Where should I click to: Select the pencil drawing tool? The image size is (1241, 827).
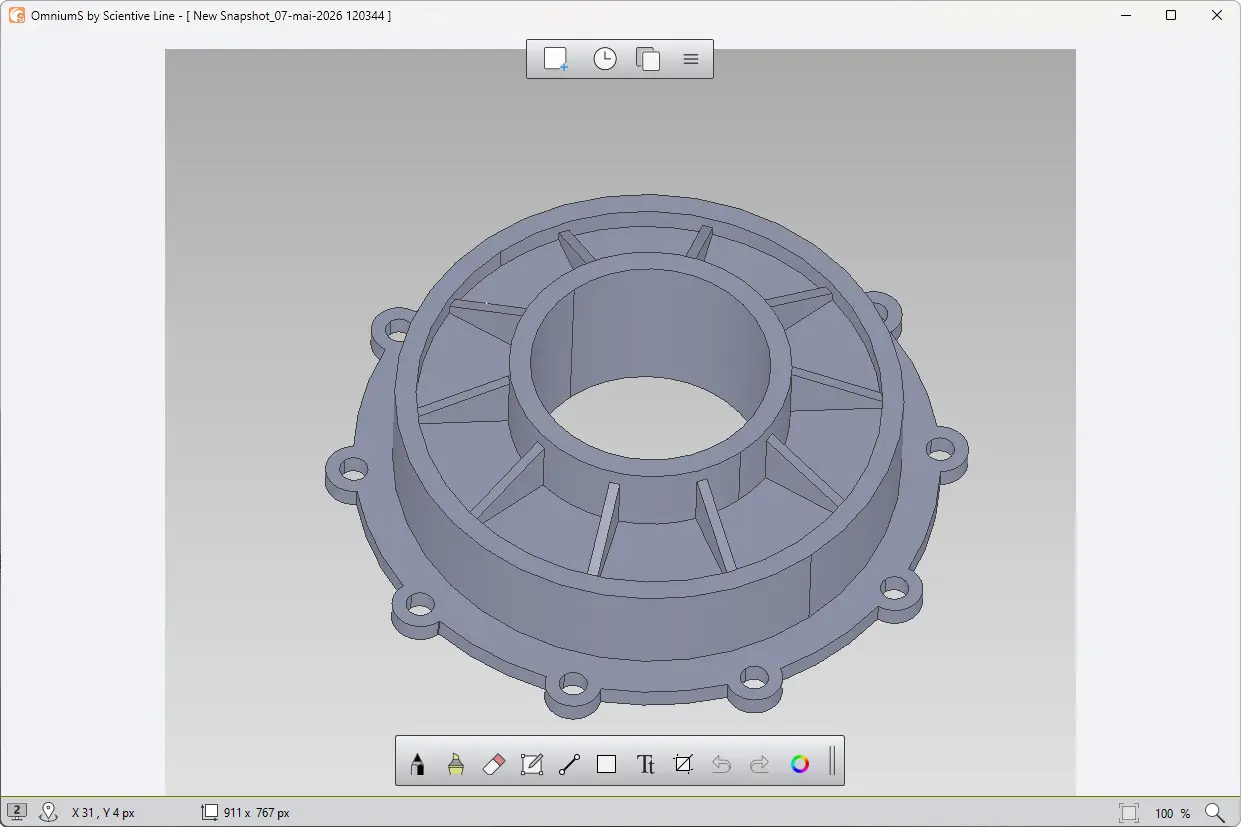[417, 764]
